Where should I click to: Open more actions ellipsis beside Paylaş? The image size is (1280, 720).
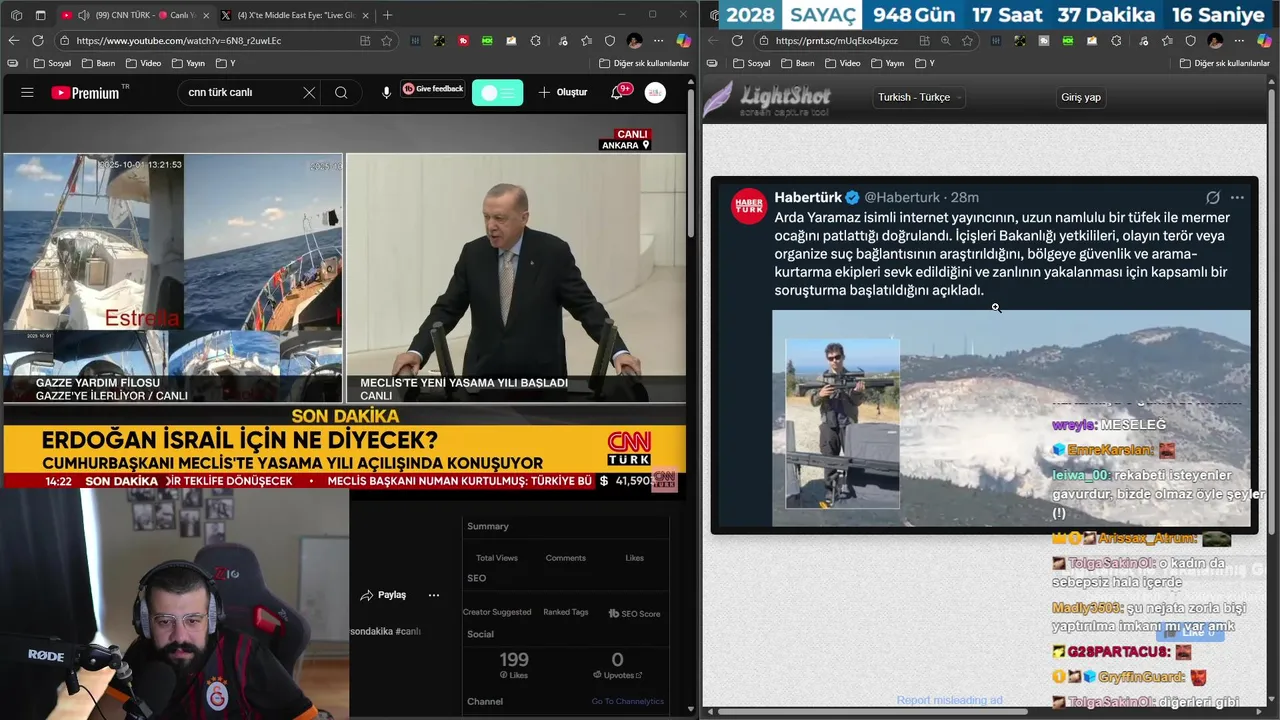click(434, 595)
